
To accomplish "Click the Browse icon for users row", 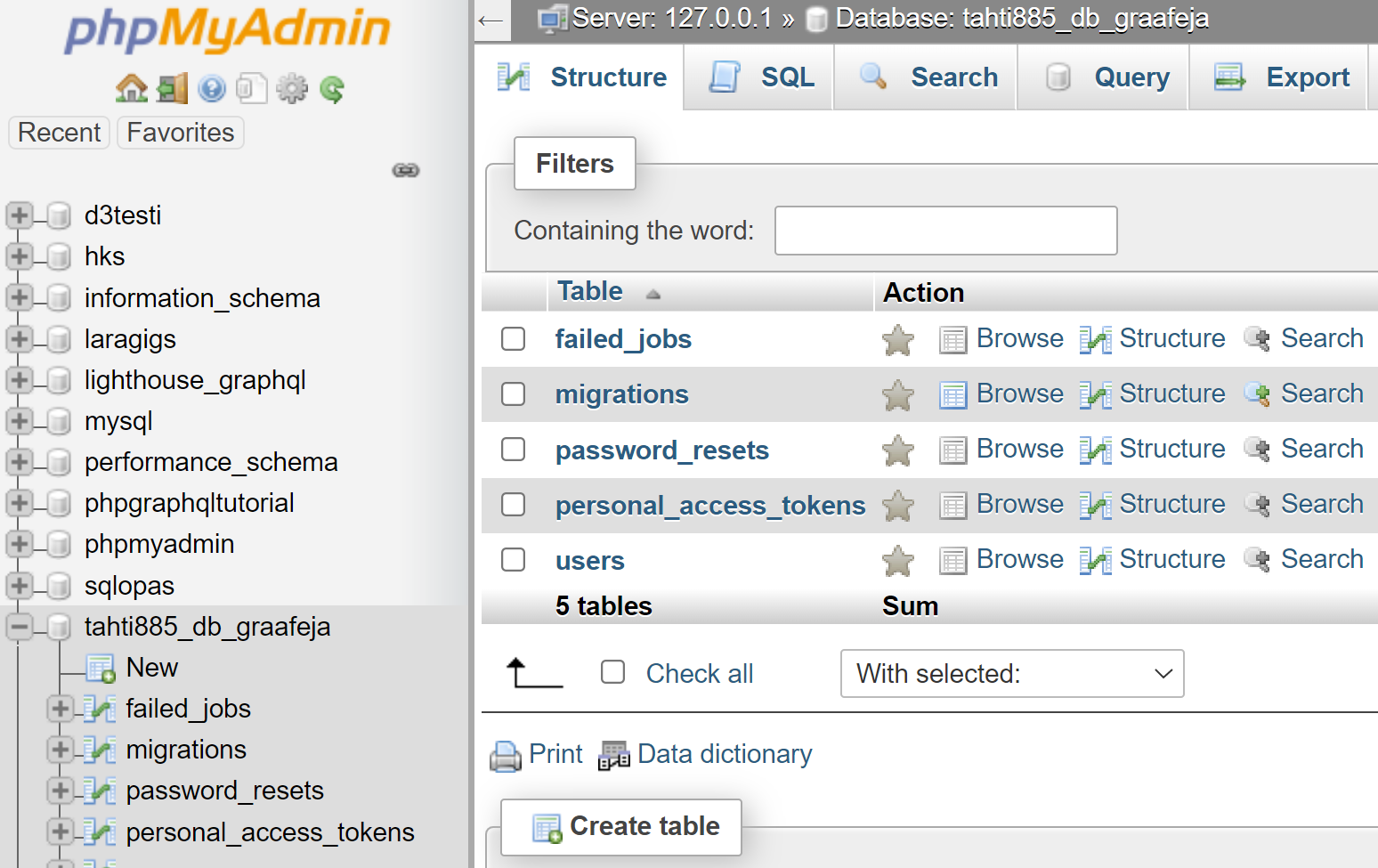I will pos(952,560).
